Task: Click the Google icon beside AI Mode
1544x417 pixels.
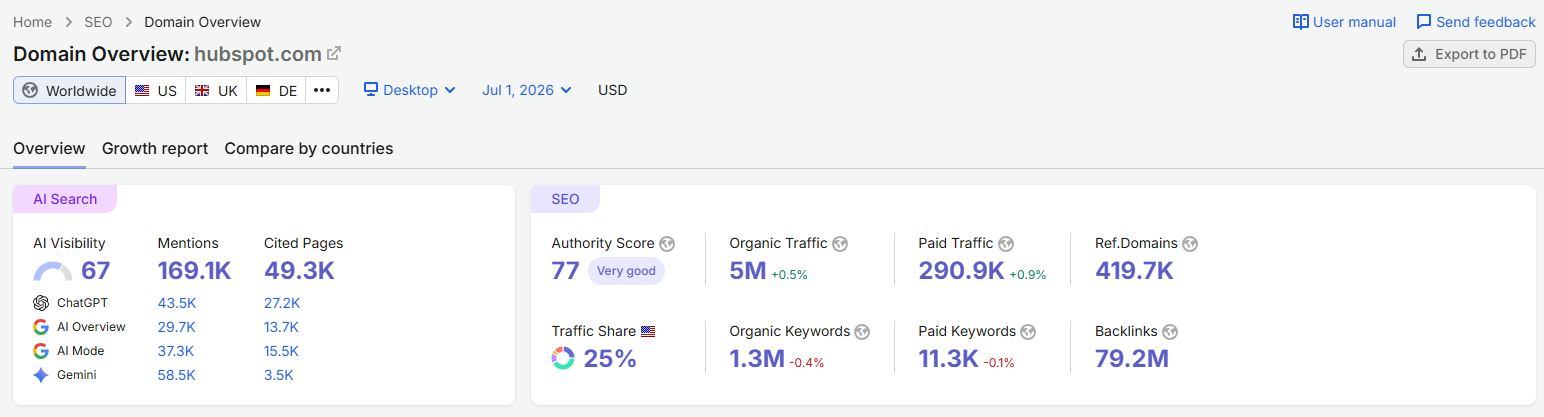Action: [41, 351]
